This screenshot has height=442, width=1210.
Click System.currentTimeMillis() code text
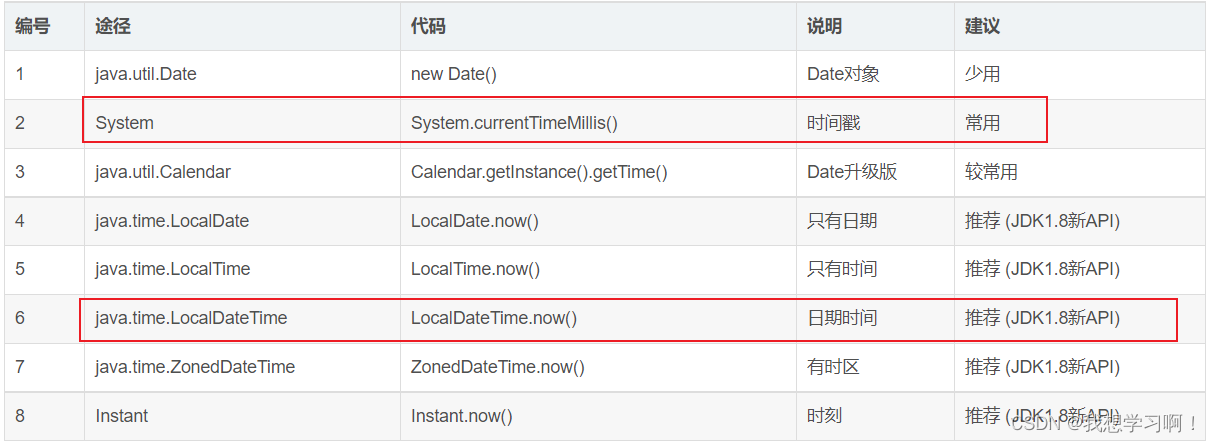click(x=514, y=123)
